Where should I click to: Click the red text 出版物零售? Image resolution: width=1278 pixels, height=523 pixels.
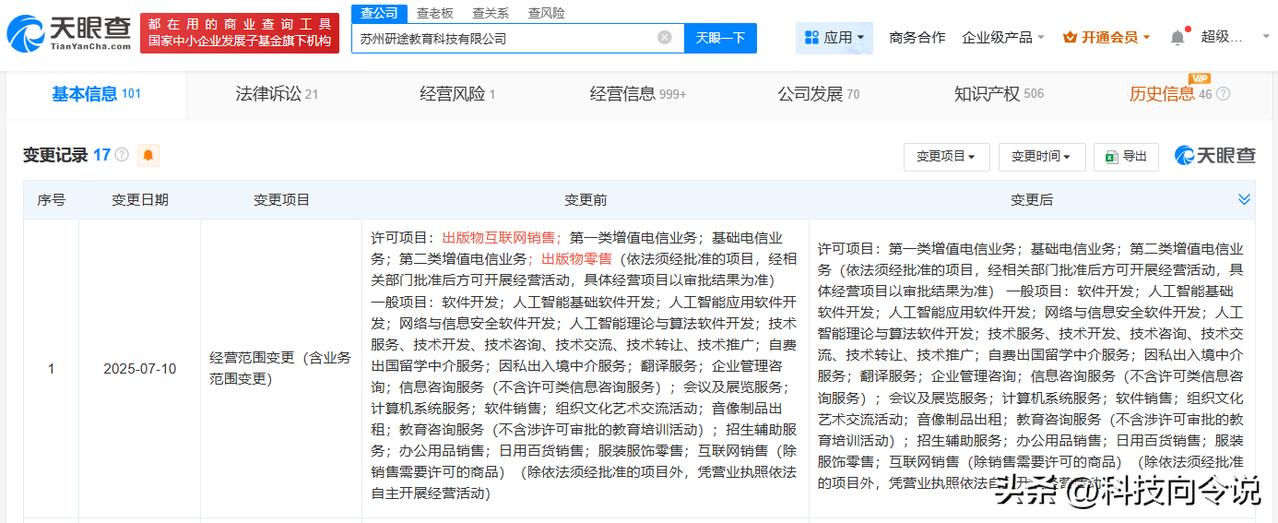coord(577,258)
